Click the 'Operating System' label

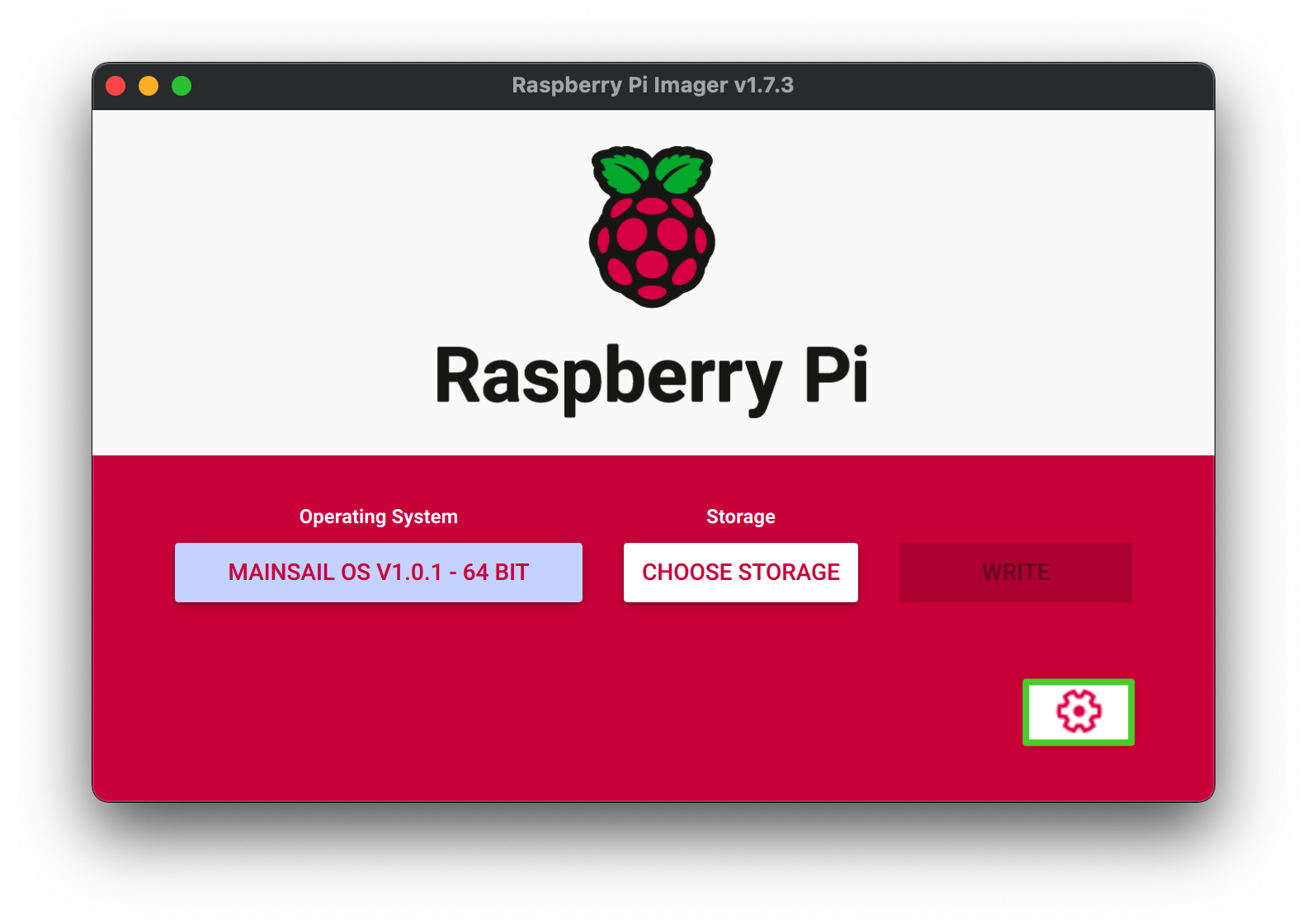click(379, 516)
